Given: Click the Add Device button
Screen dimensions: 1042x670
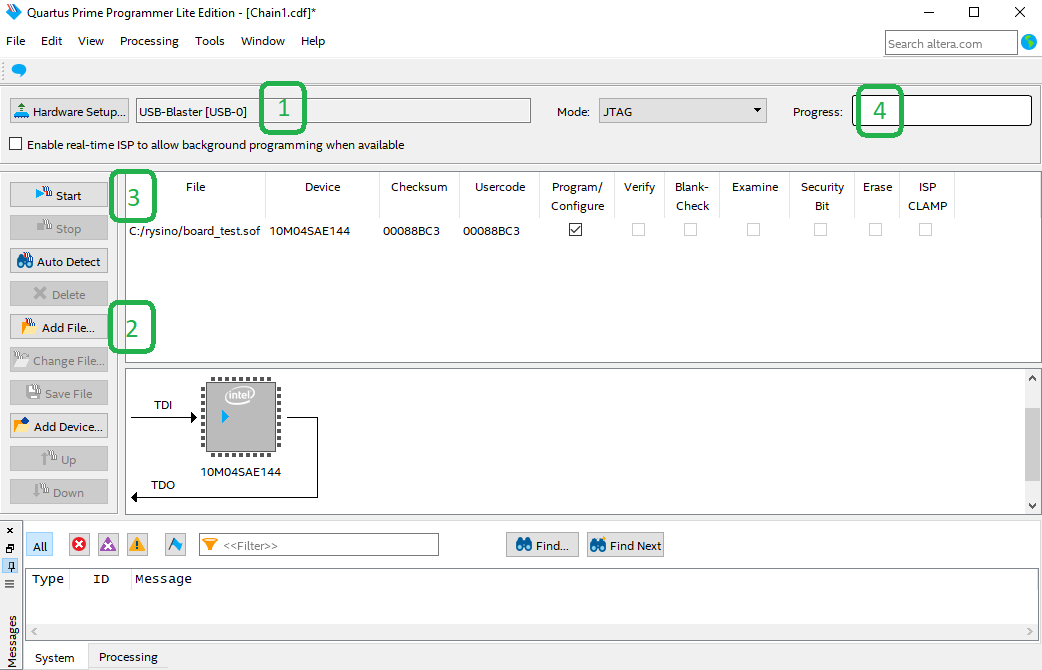Looking at the screenshot, I should [x=58, y=426].
